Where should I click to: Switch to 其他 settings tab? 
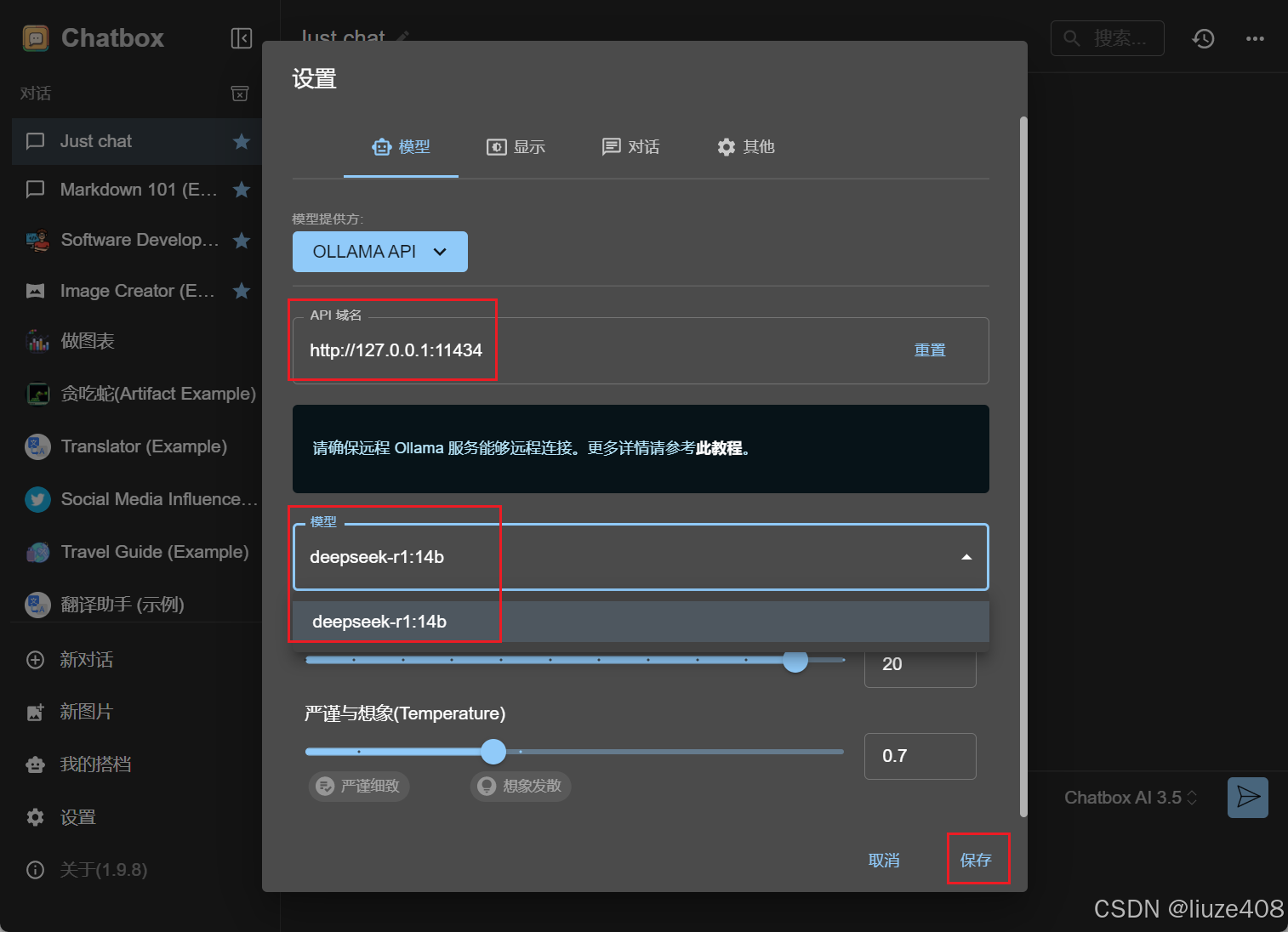[745, 147]
